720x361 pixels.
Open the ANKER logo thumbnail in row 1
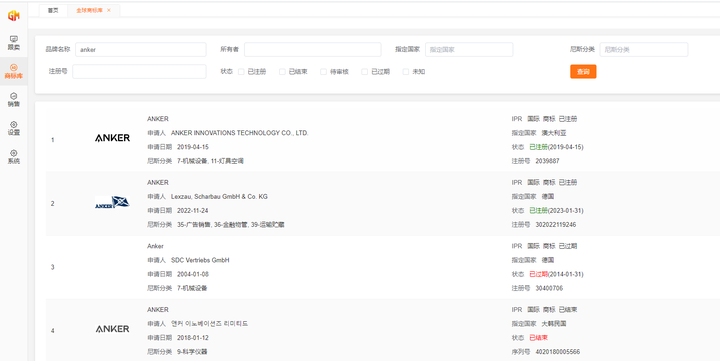(112, 138)
